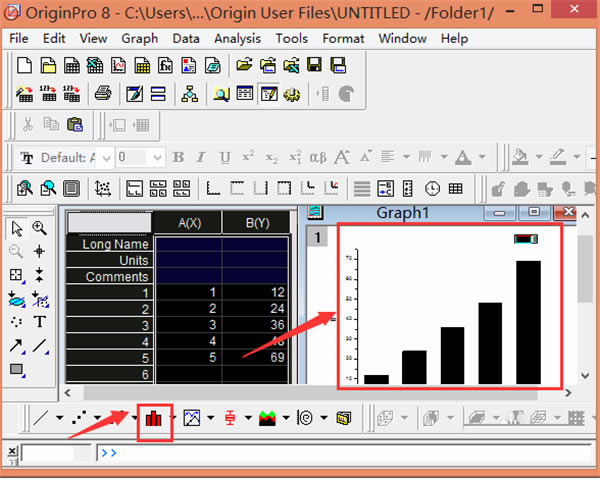Image resolution: width=600 pixels, height=481 pixels.
Task: Click the New Graph toolbar icon
Action: (118, 65)
